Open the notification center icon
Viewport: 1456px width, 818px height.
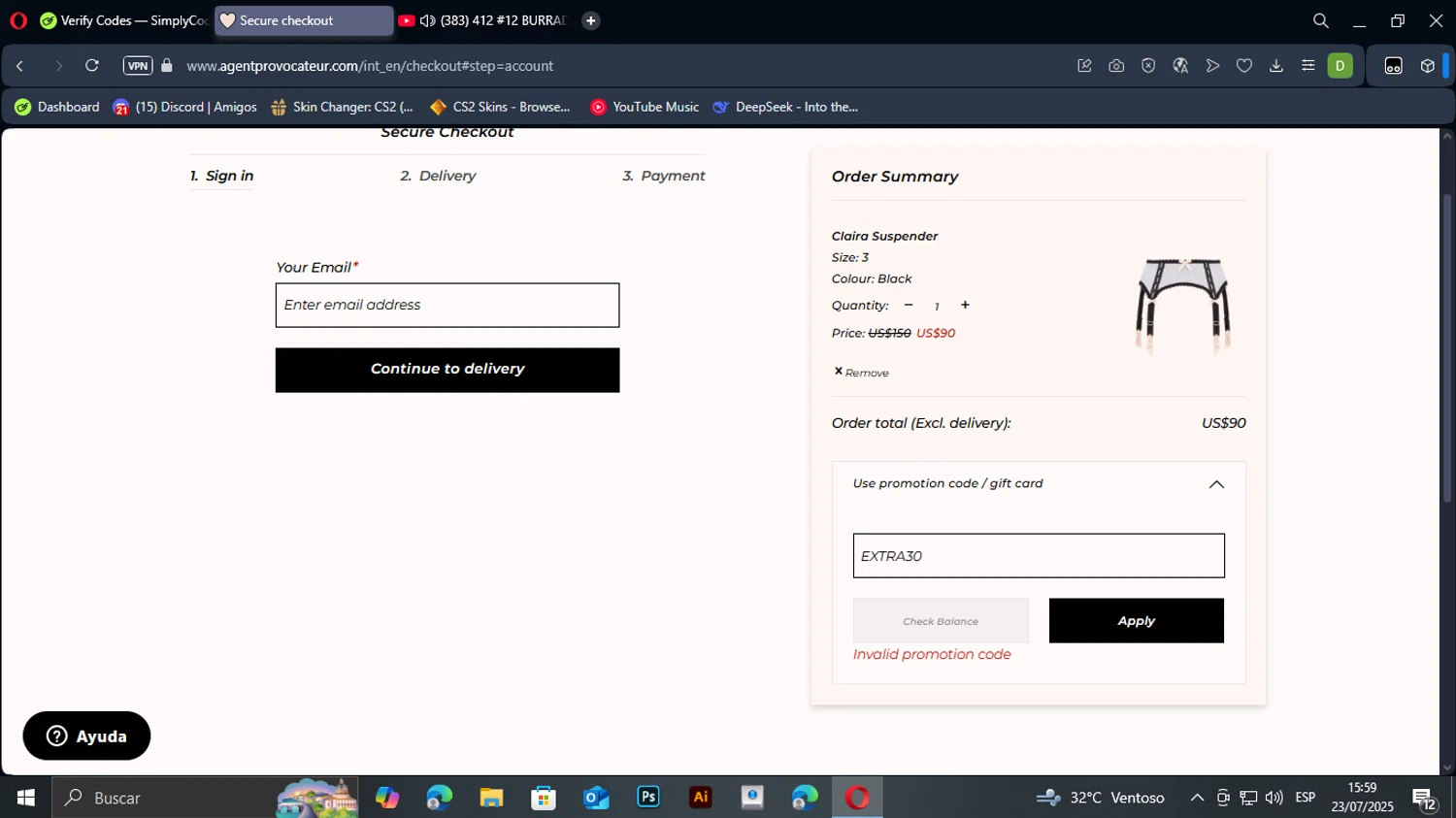(1425, 799)
